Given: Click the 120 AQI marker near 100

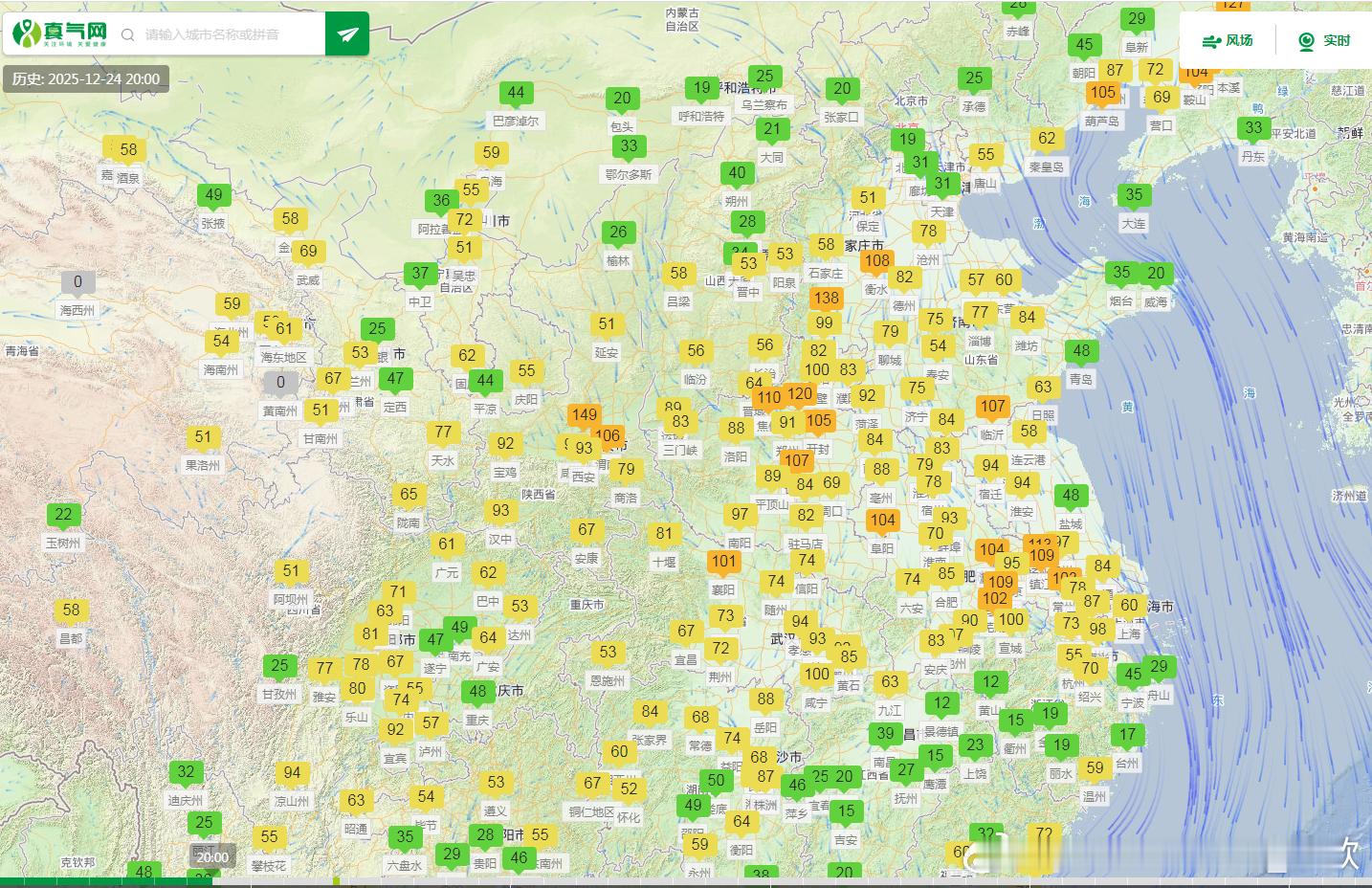Looking at the screenshot, I should pyautogui.click(x=800, y=394).
